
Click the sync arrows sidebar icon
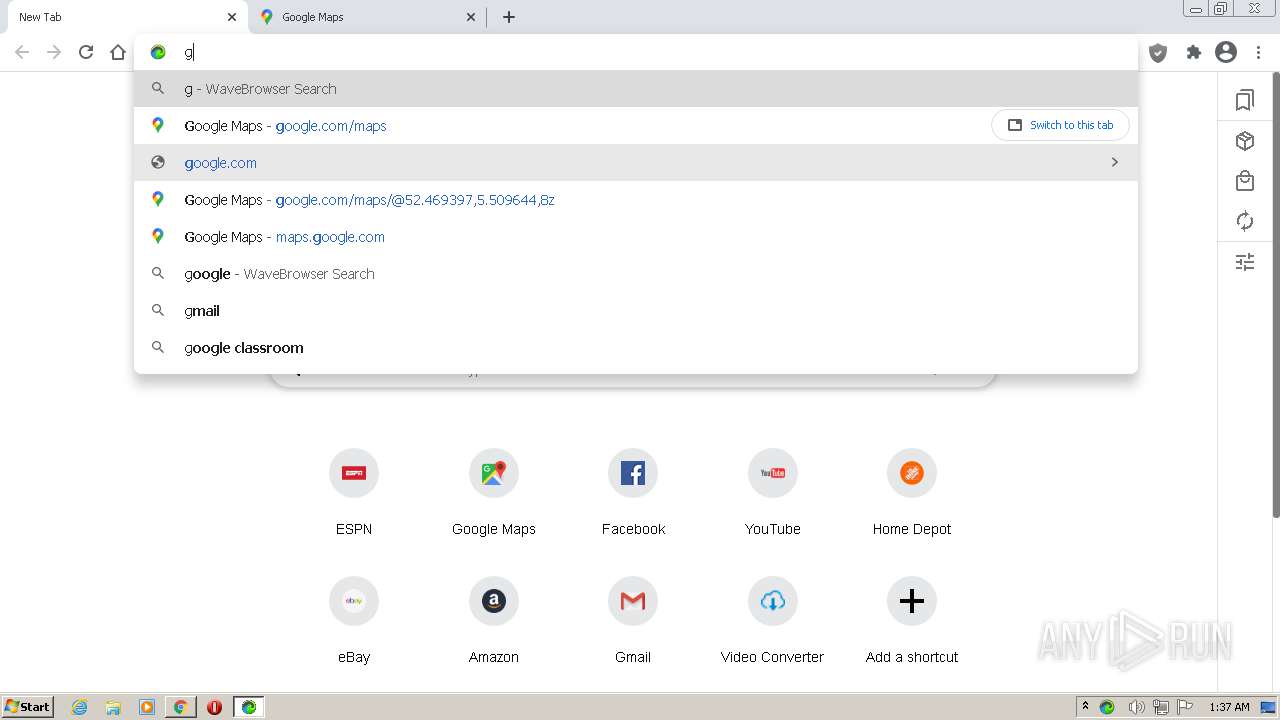pos(1245,221)
